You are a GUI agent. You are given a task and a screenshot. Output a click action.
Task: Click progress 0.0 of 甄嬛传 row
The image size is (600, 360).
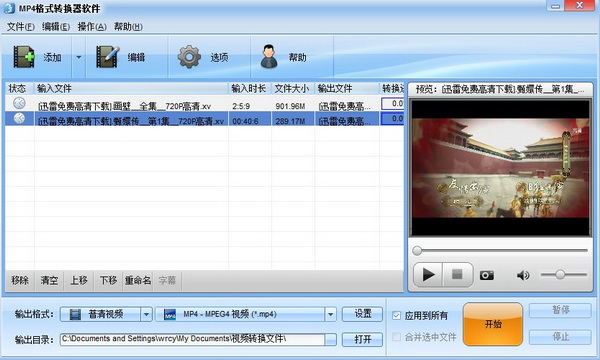point(393,119)
